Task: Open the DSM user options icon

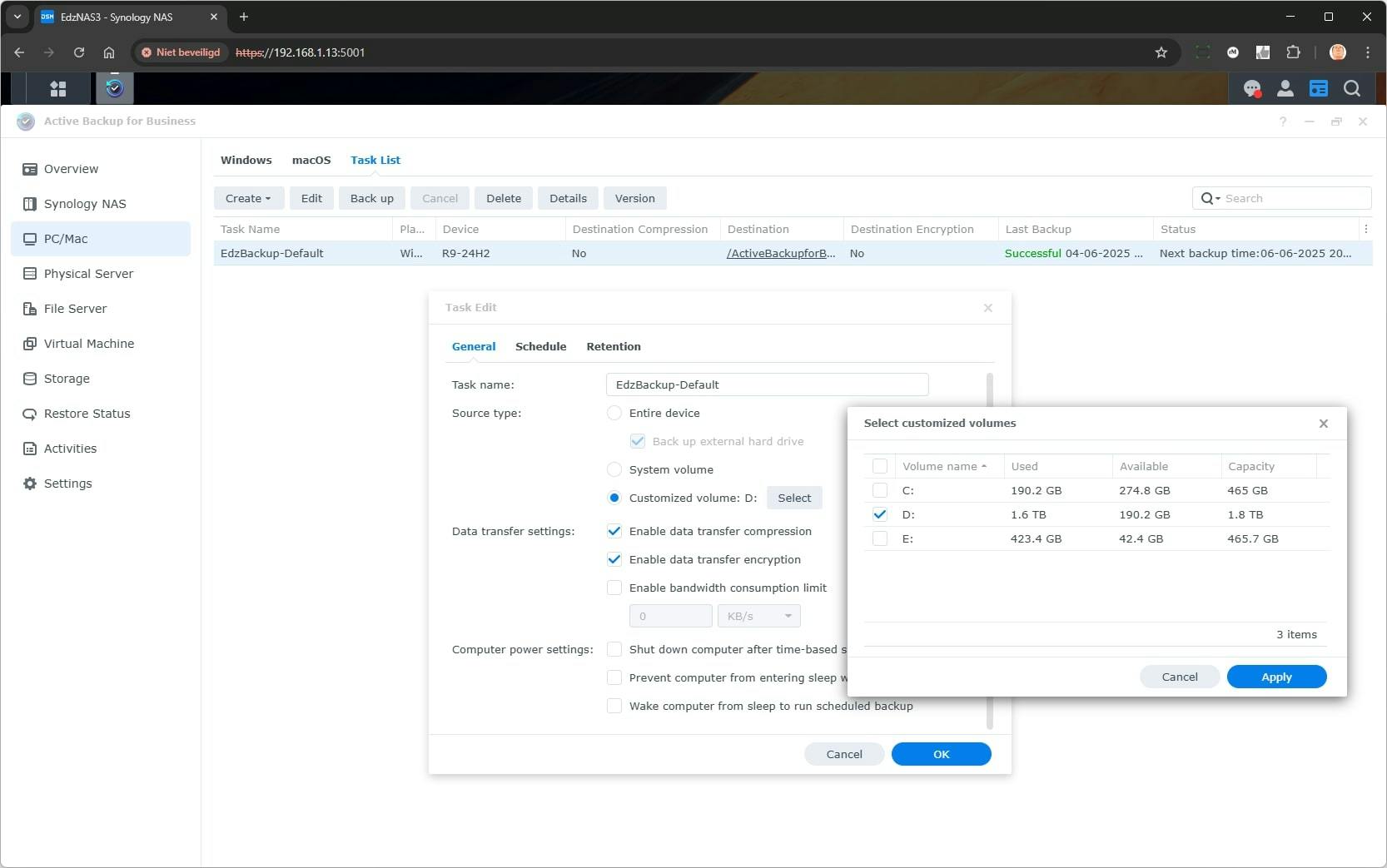Action: [1285, 88]
